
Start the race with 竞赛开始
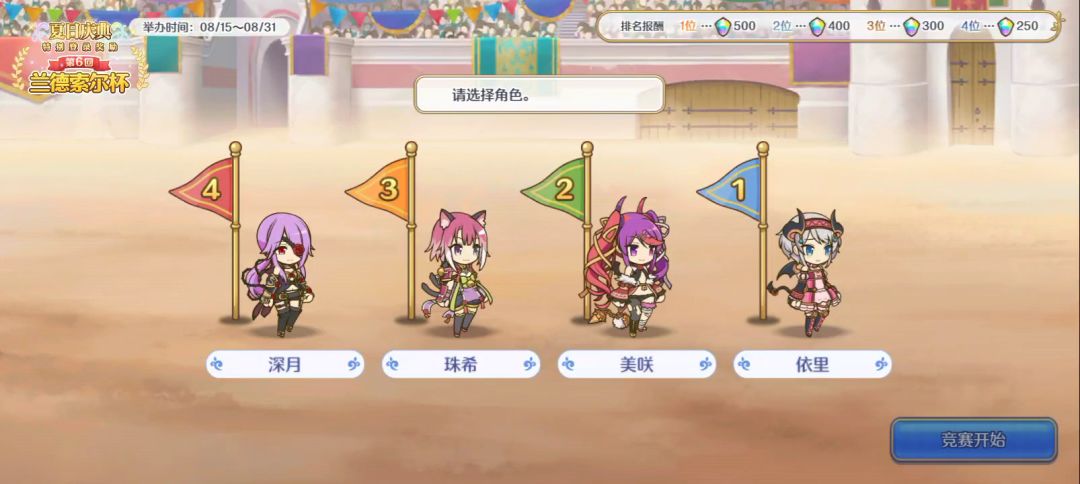pos(974,440)
